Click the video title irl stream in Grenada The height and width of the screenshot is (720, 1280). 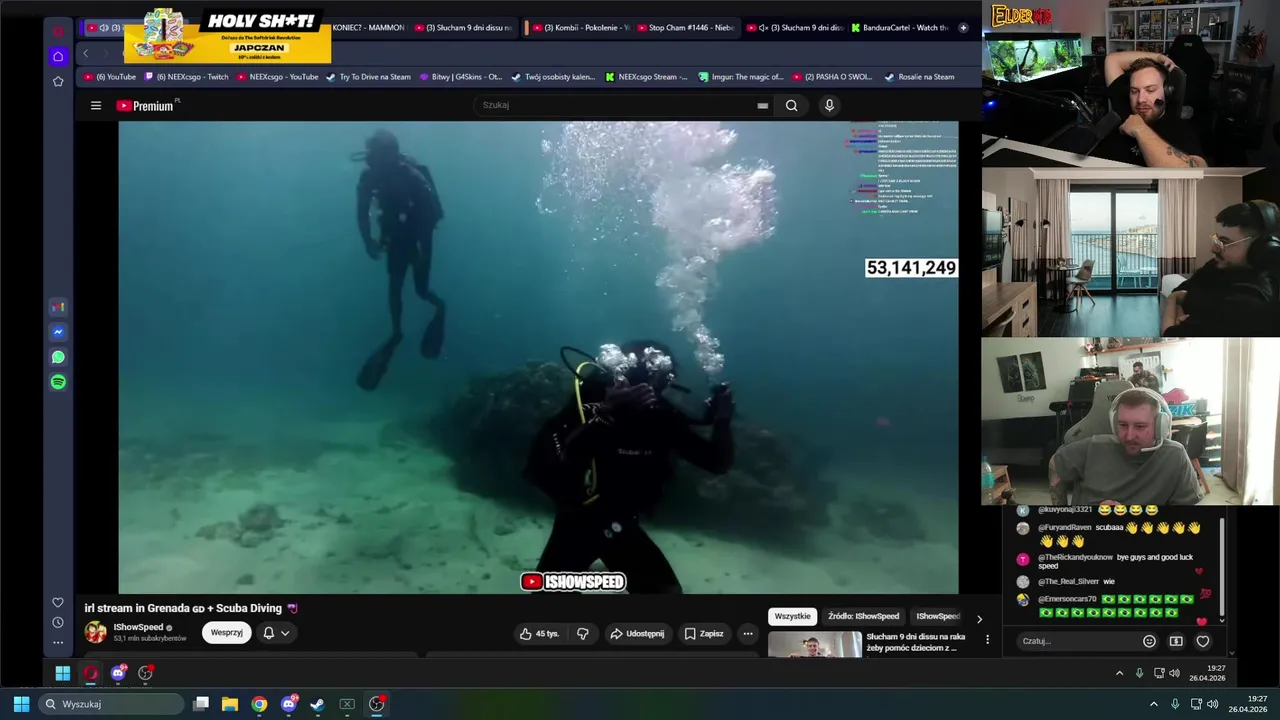coord(190,608)
